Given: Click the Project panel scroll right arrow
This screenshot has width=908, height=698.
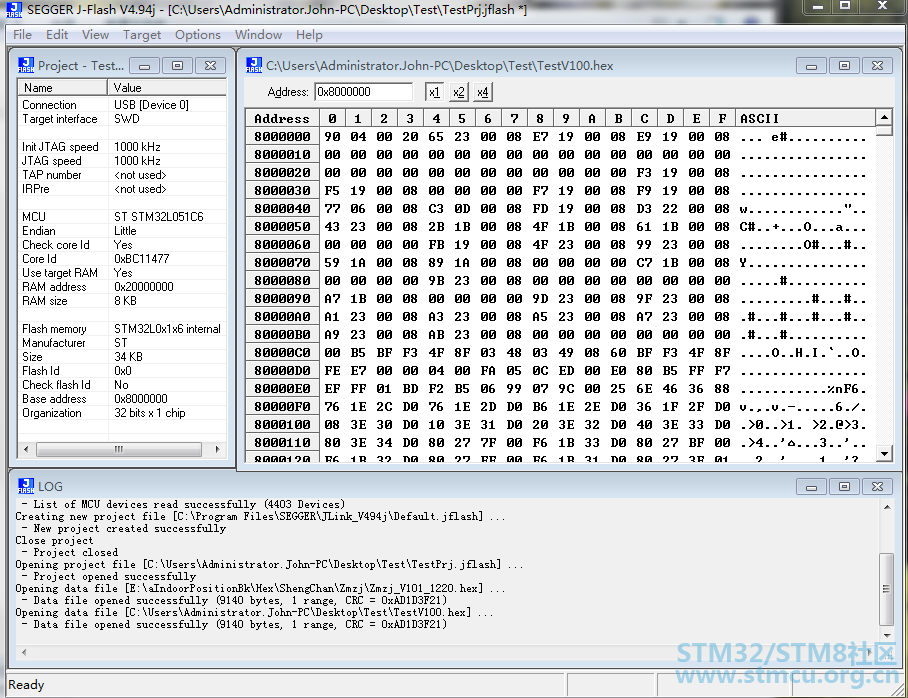Looking at the screenshot, I should 217,449.
